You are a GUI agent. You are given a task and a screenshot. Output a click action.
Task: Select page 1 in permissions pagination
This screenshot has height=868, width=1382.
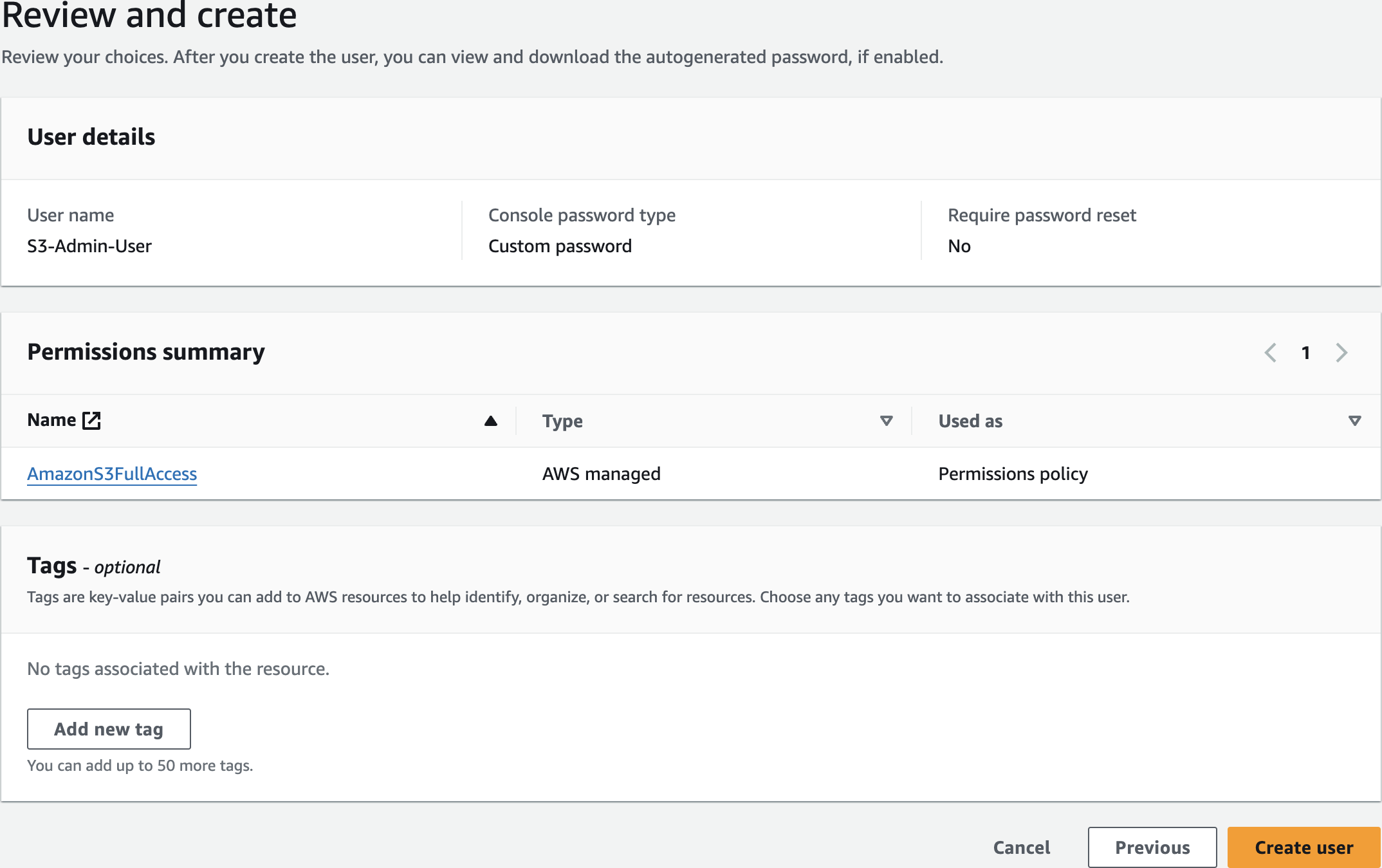coord(1305,353)
